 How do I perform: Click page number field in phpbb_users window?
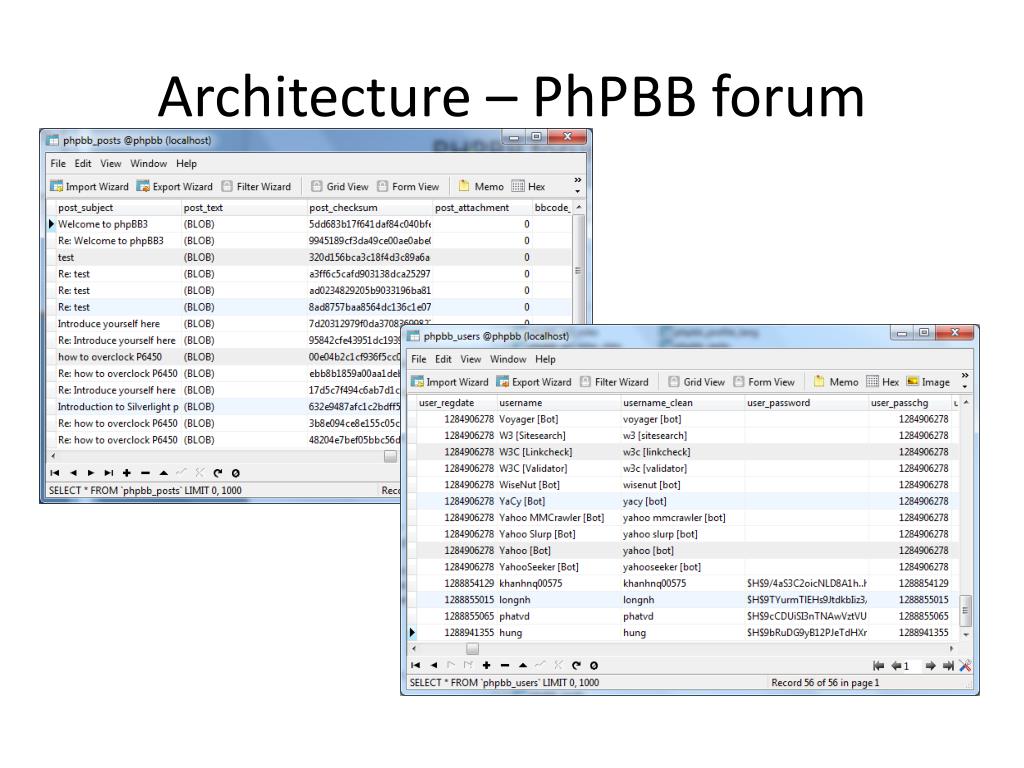[x=912, y=665]
